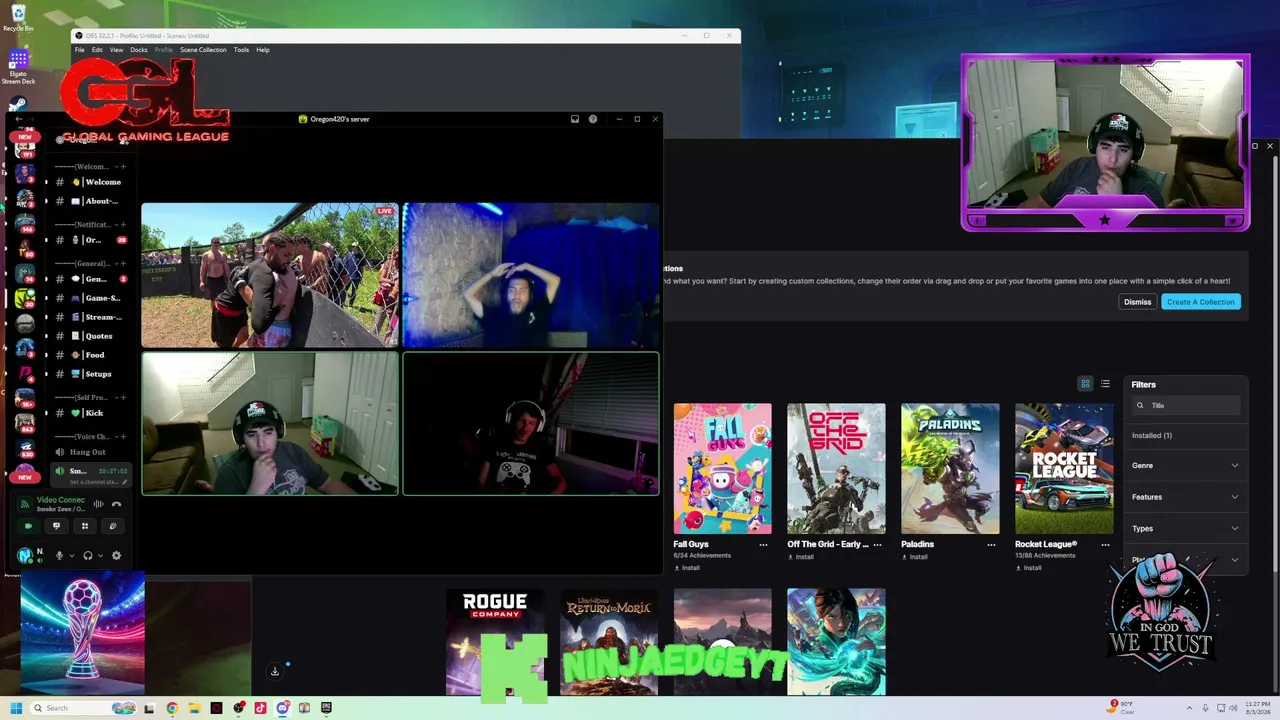Open headphone output options arrow

[100, 556]
